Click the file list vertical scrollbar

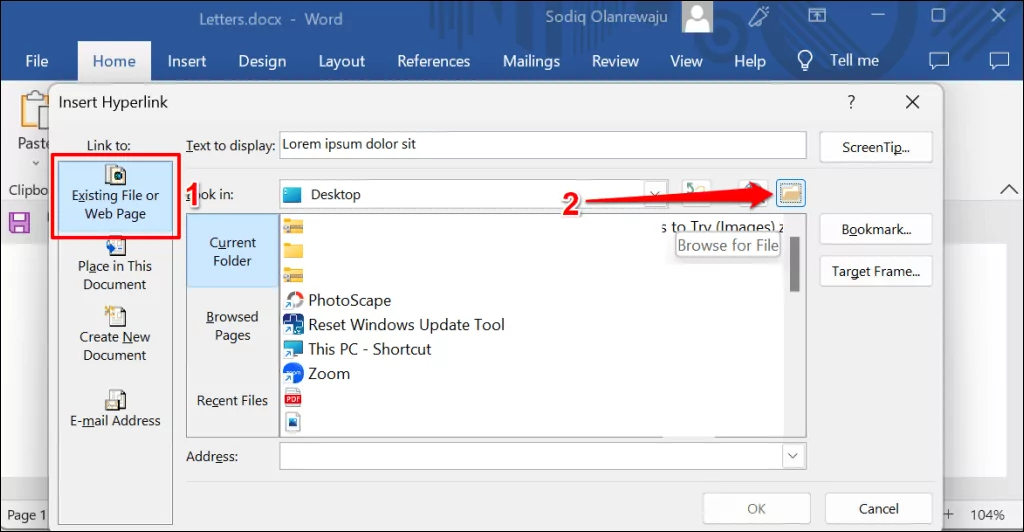794,264
